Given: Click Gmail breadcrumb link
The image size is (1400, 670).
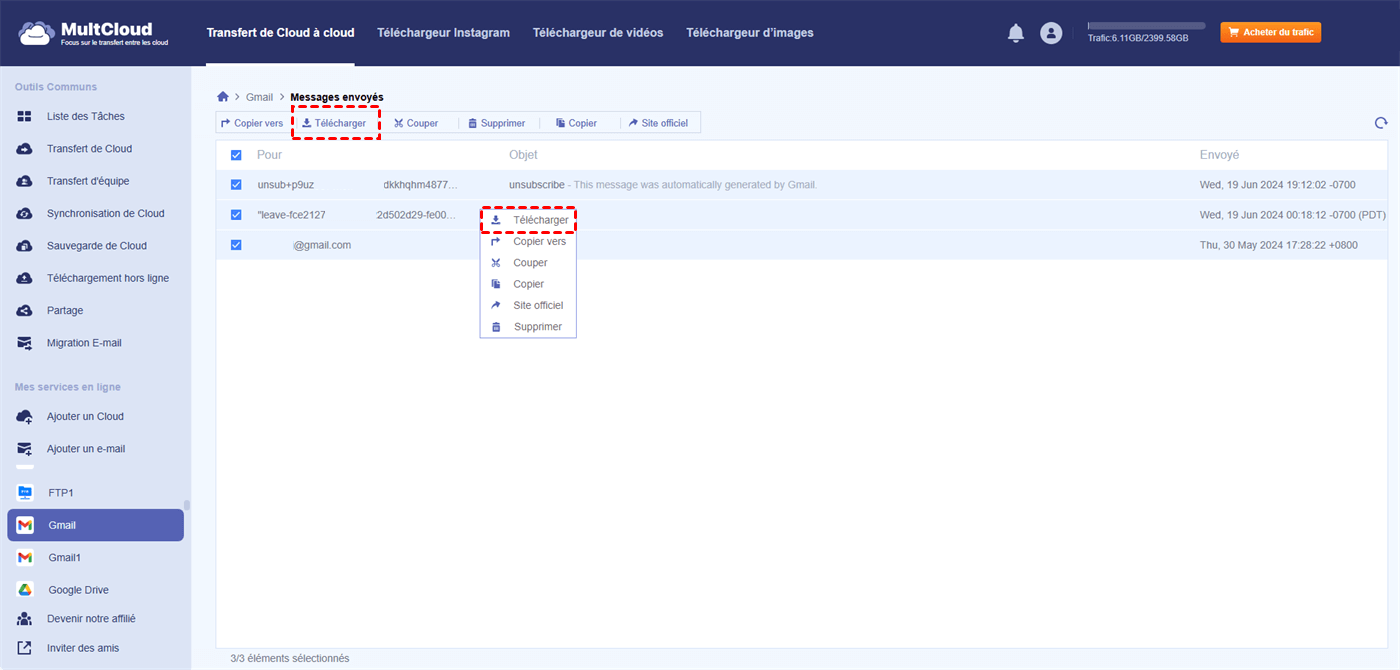Looking at the screenshot, I should [x=260, y=97].
